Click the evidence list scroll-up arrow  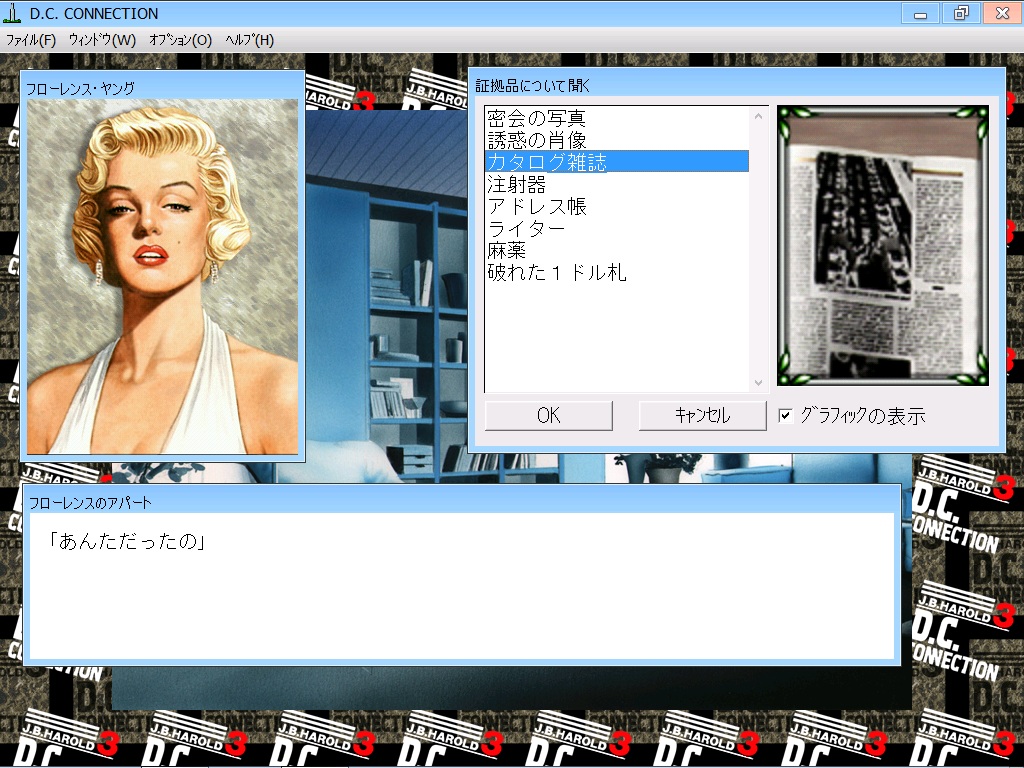[758, 116]
